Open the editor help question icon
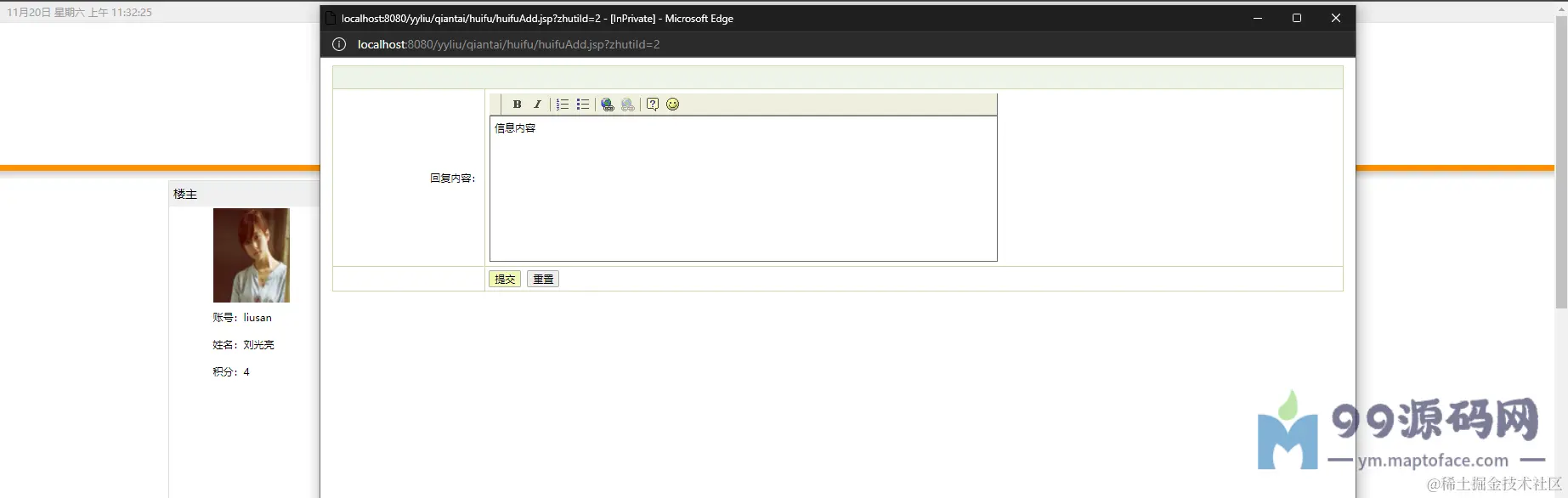Image resolution: width=1568 pixels, height=498 pixels. [653, 105]
